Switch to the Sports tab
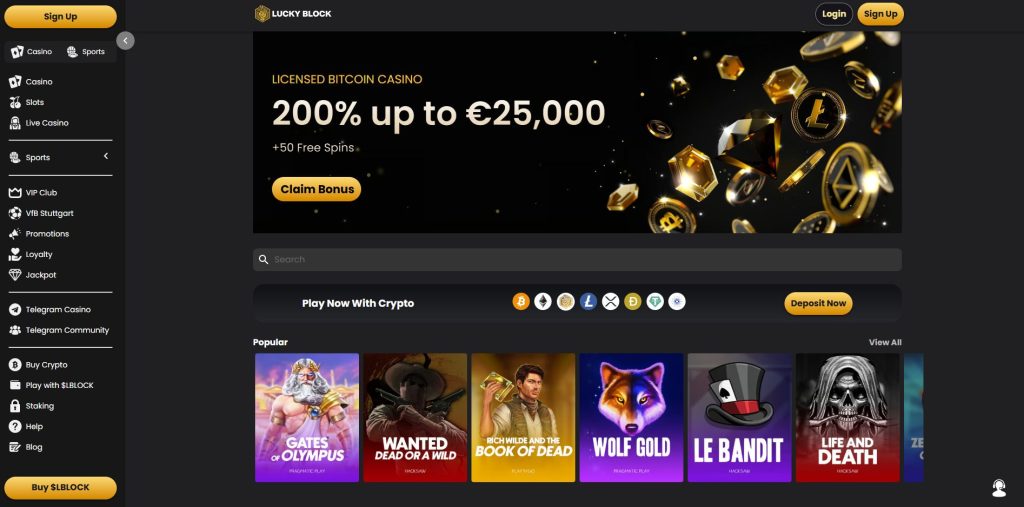The width and height of the screenshot is (1024, 507). coord(86,52)
